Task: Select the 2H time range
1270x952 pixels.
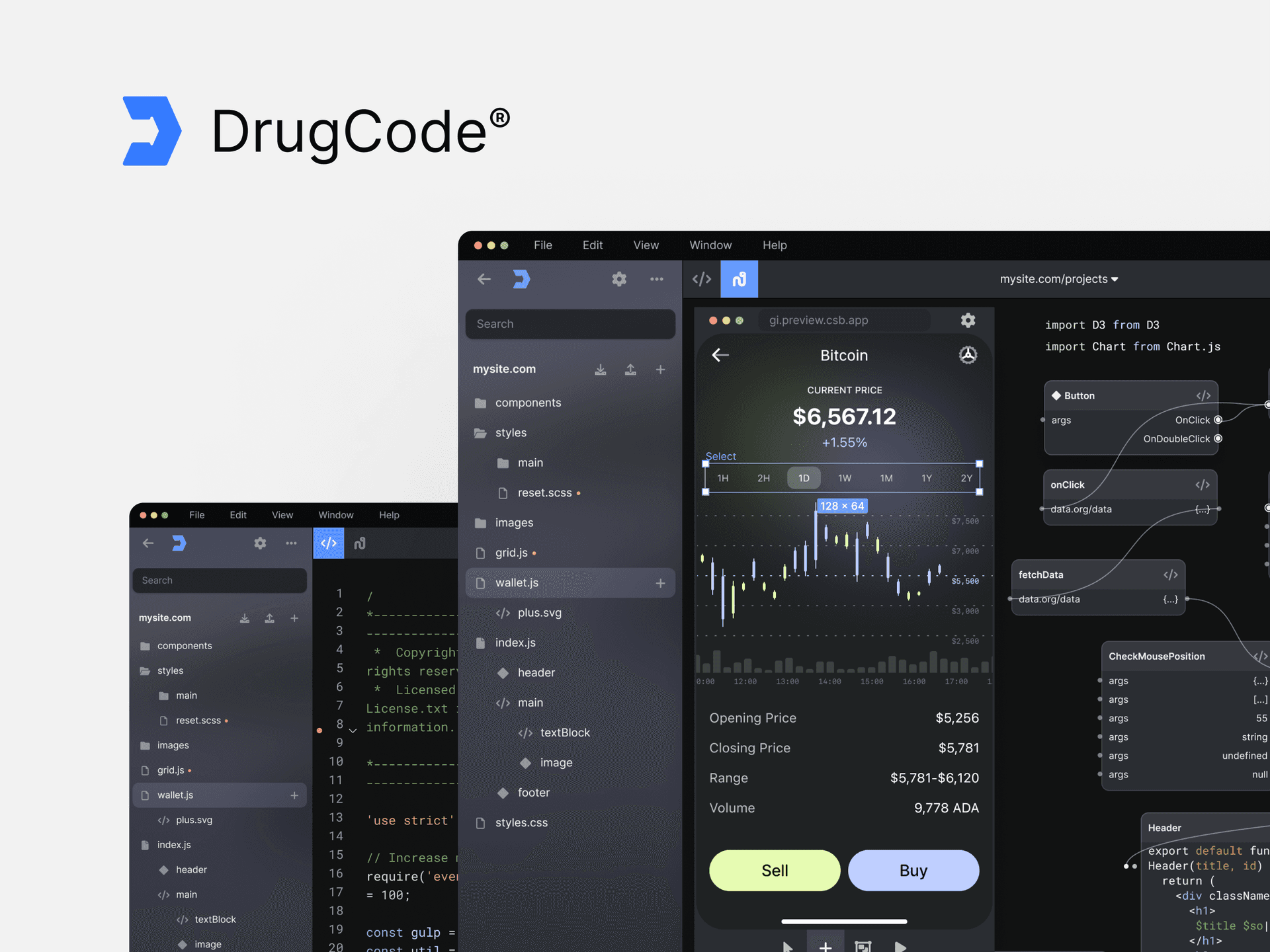Action: (763, 478)
